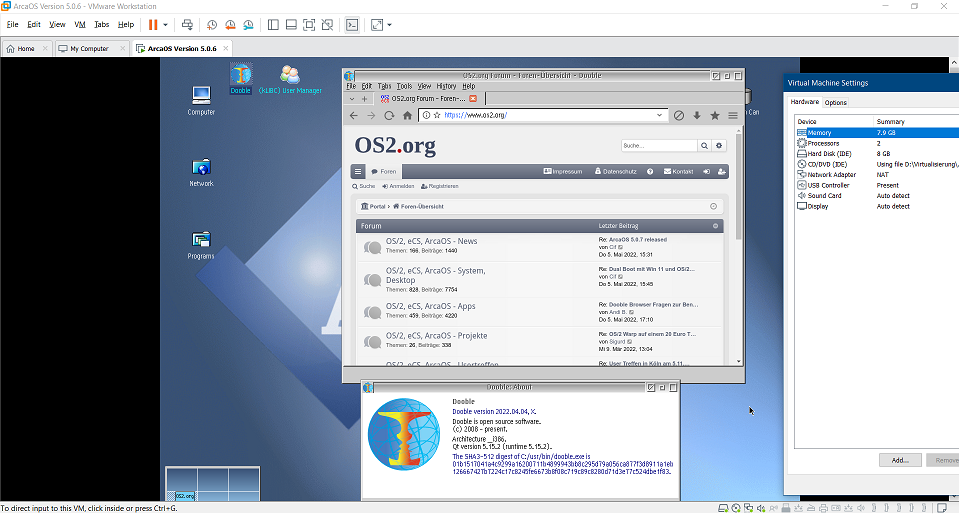Open advanced search gear on OS2.org
The width and height of the screenshot is (959, 514).
719,146
